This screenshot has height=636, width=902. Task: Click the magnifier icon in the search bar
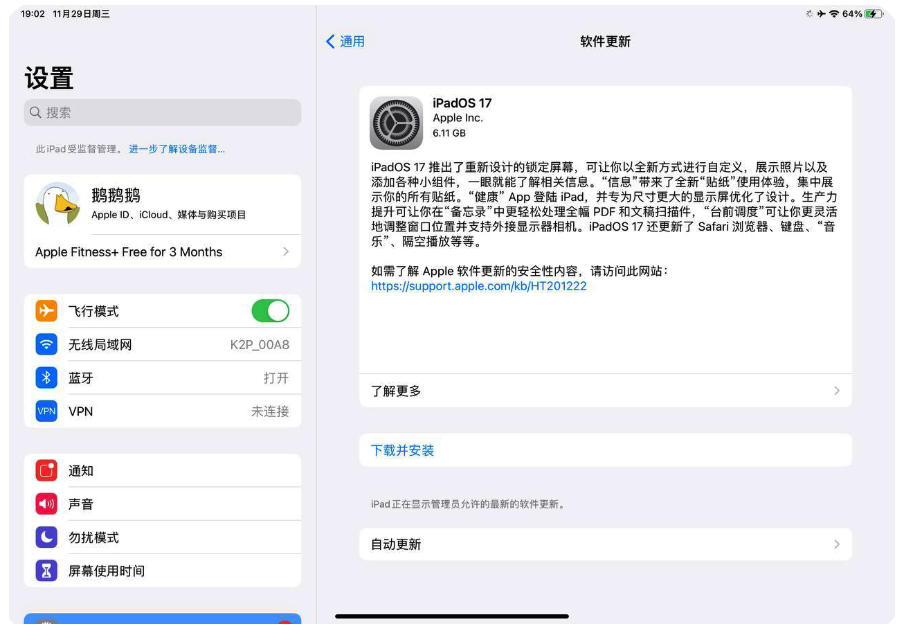click(x=34, y=112)
